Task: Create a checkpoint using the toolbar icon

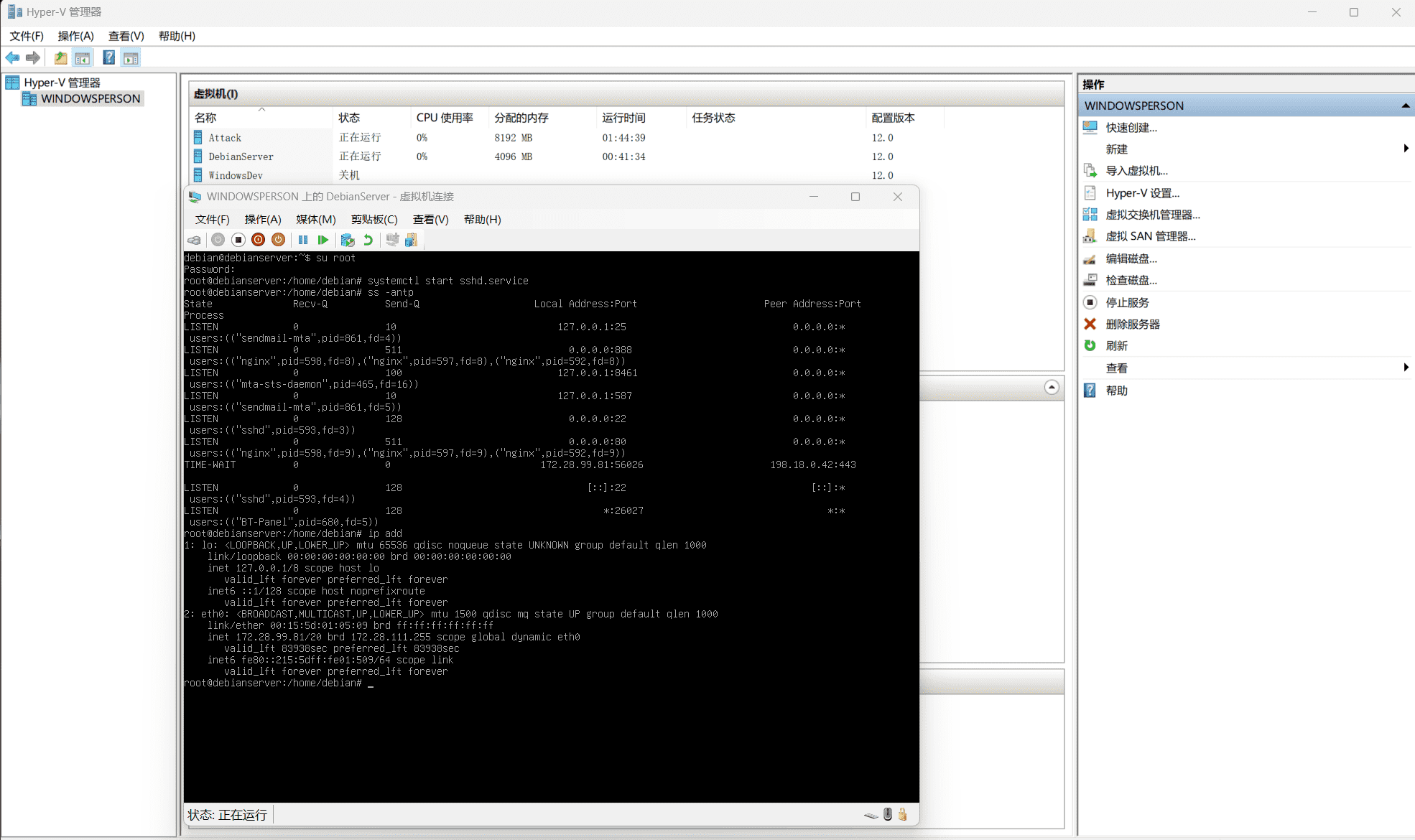Action: (x=348, y=240)
